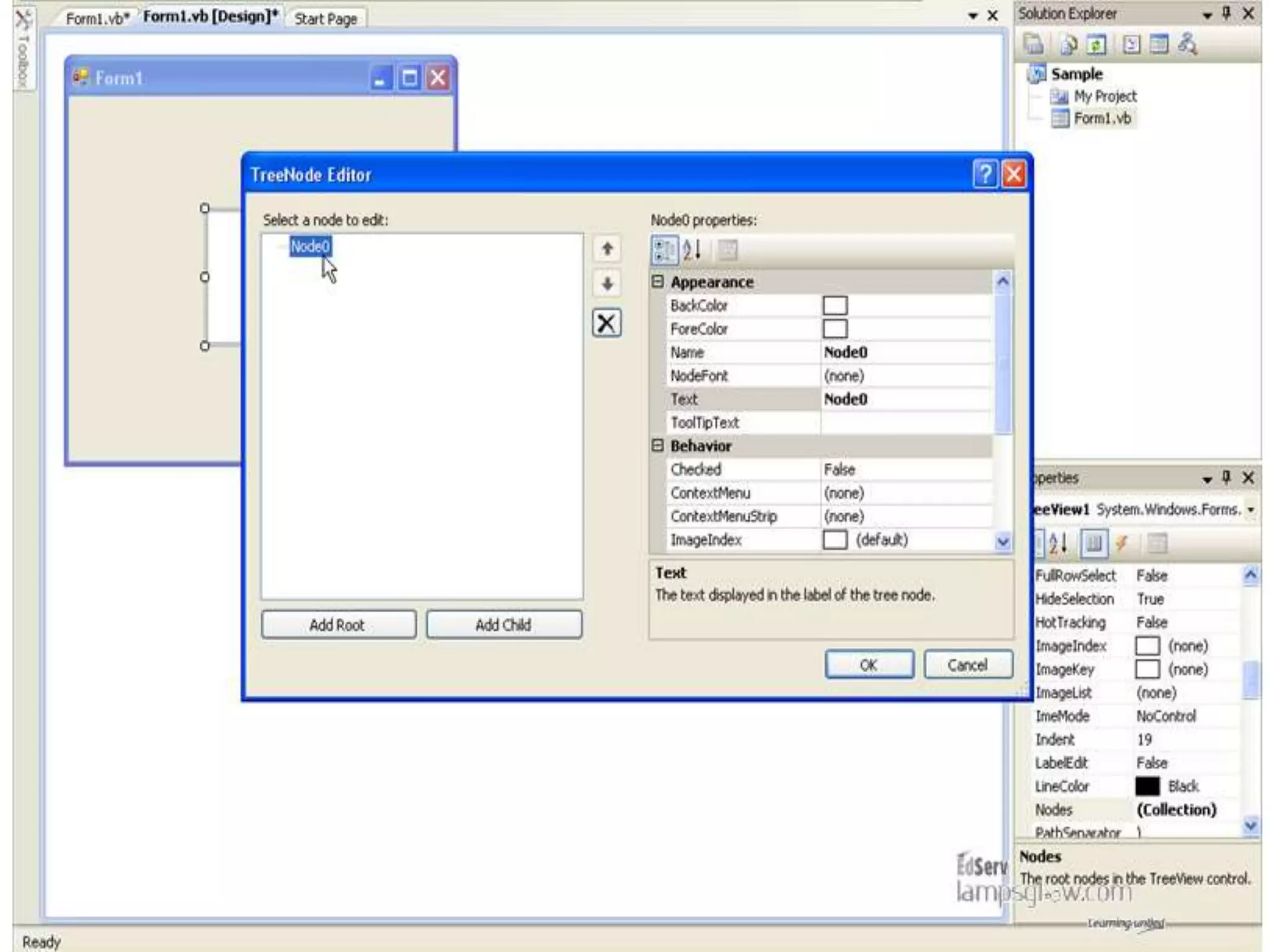The image size is (1270, 952).
Task: Click Add Root button
Action: (339, 625)
